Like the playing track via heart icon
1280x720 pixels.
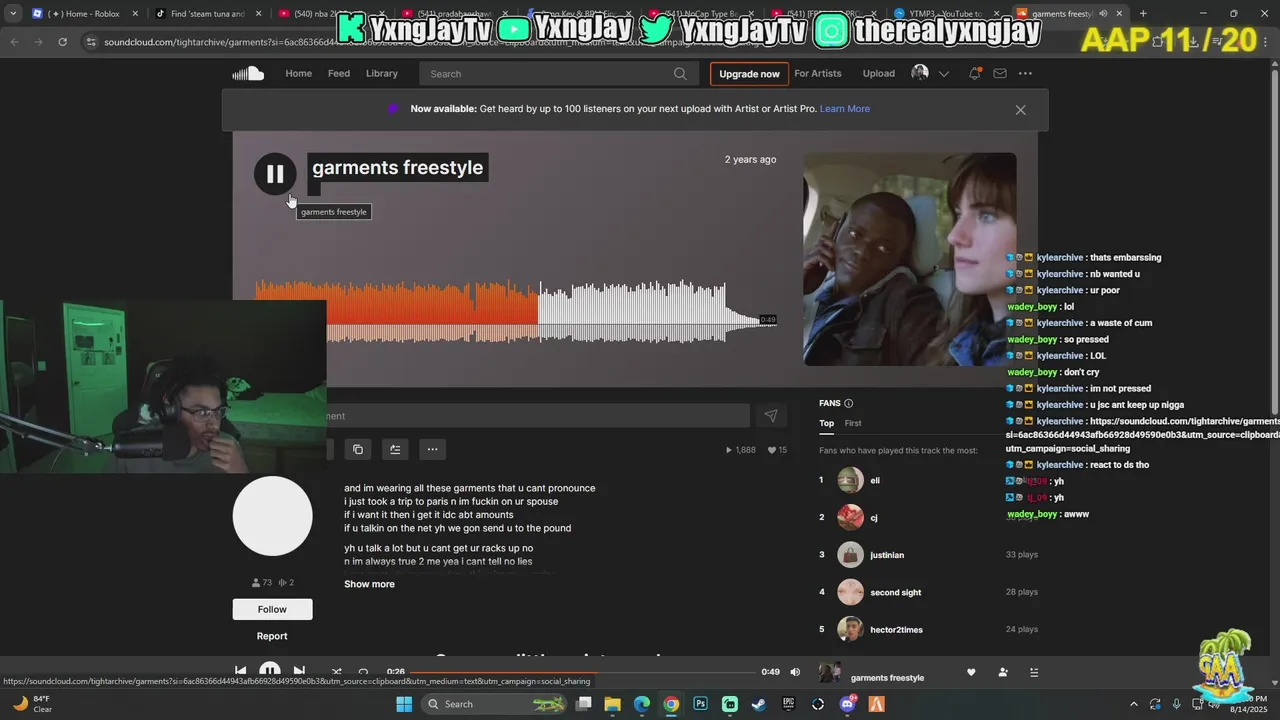click(971, 672)
